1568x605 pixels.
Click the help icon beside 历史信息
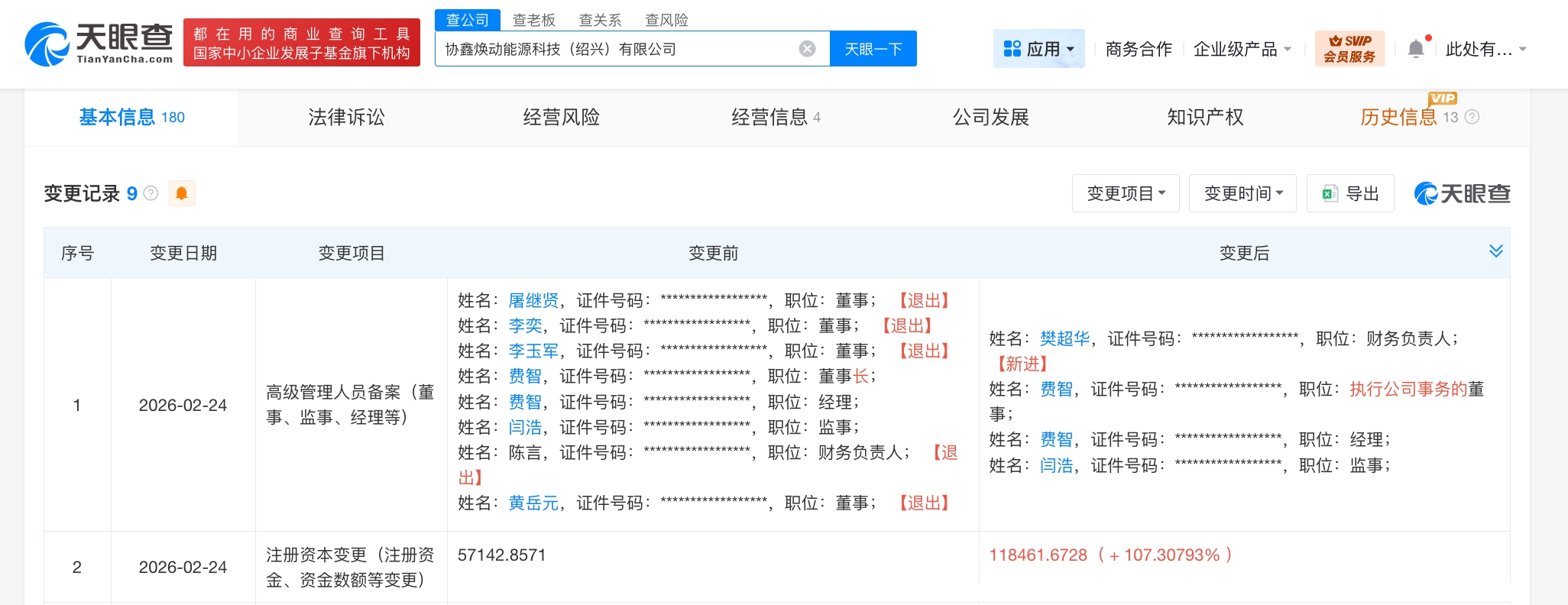pyautogui.click(x=1472, y=117)
